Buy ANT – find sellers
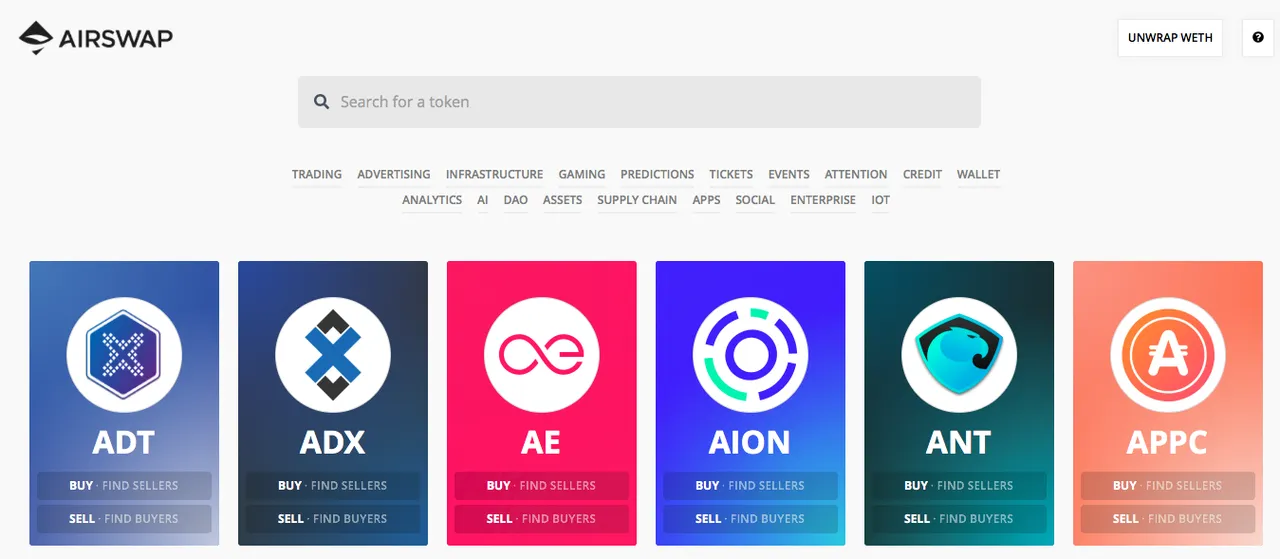This screenshot has width=1280, height=559. (959, 486)
